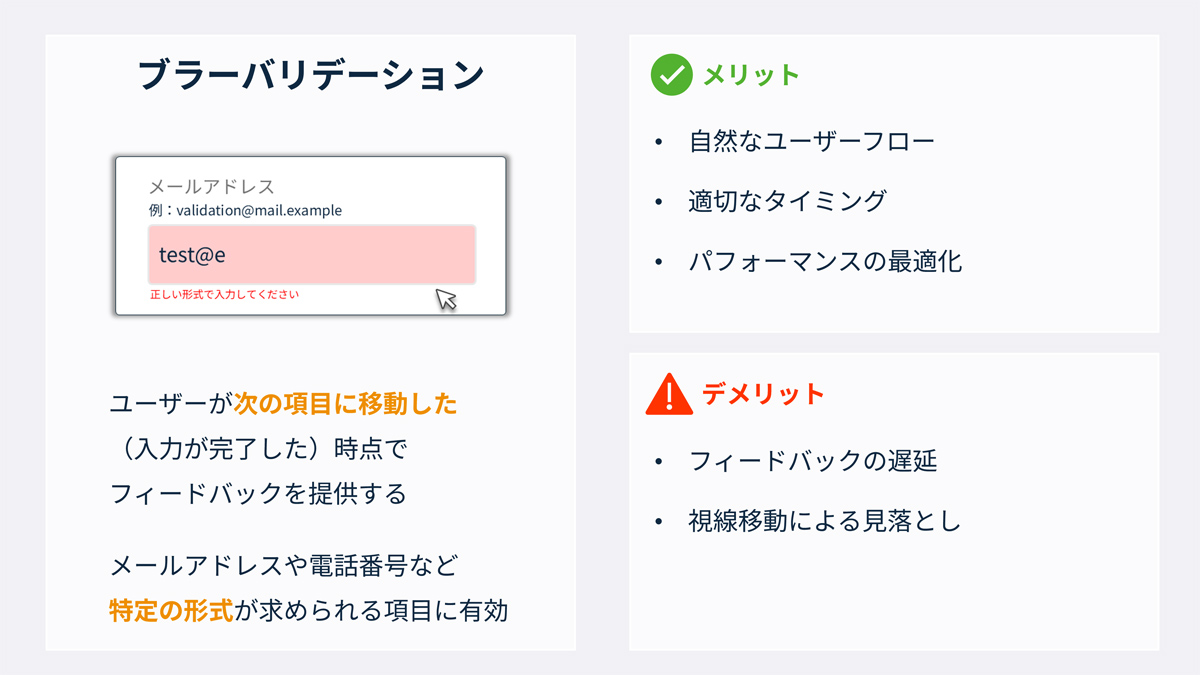
Task: Click the orange text 特定の形式
Action: pos(171,610)
